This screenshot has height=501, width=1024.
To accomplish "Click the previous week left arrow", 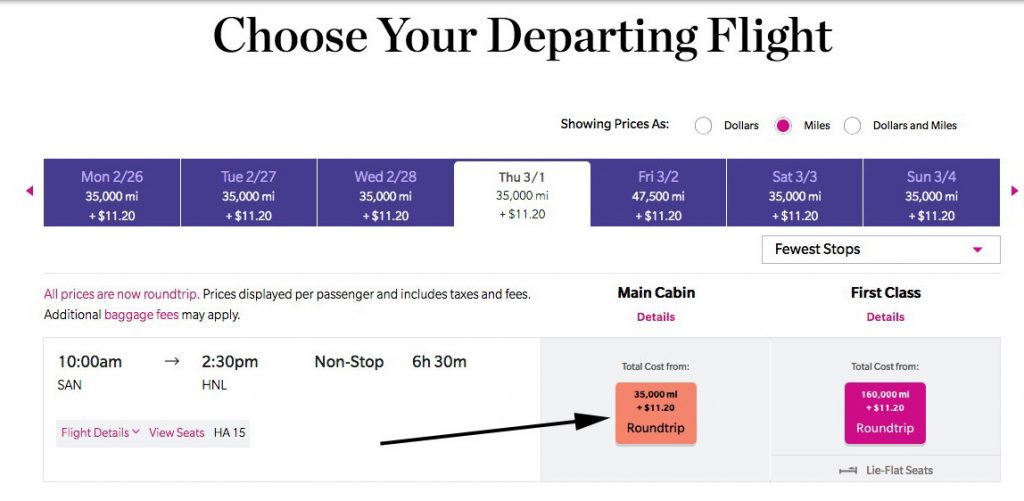I will (x=29, y=191).
